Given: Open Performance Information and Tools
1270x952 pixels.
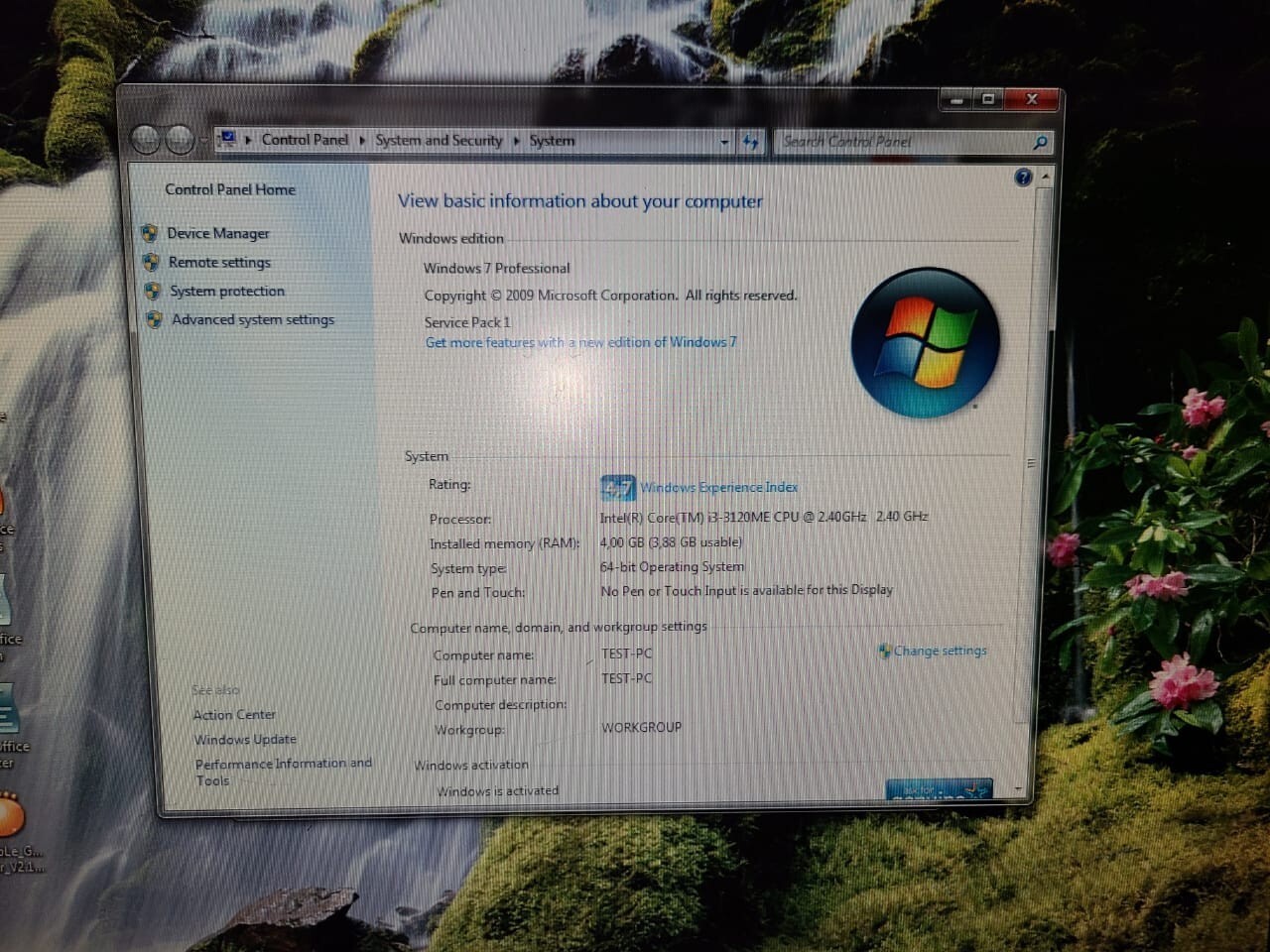Looking at the screenshot, I should click(x=284, y=772).
